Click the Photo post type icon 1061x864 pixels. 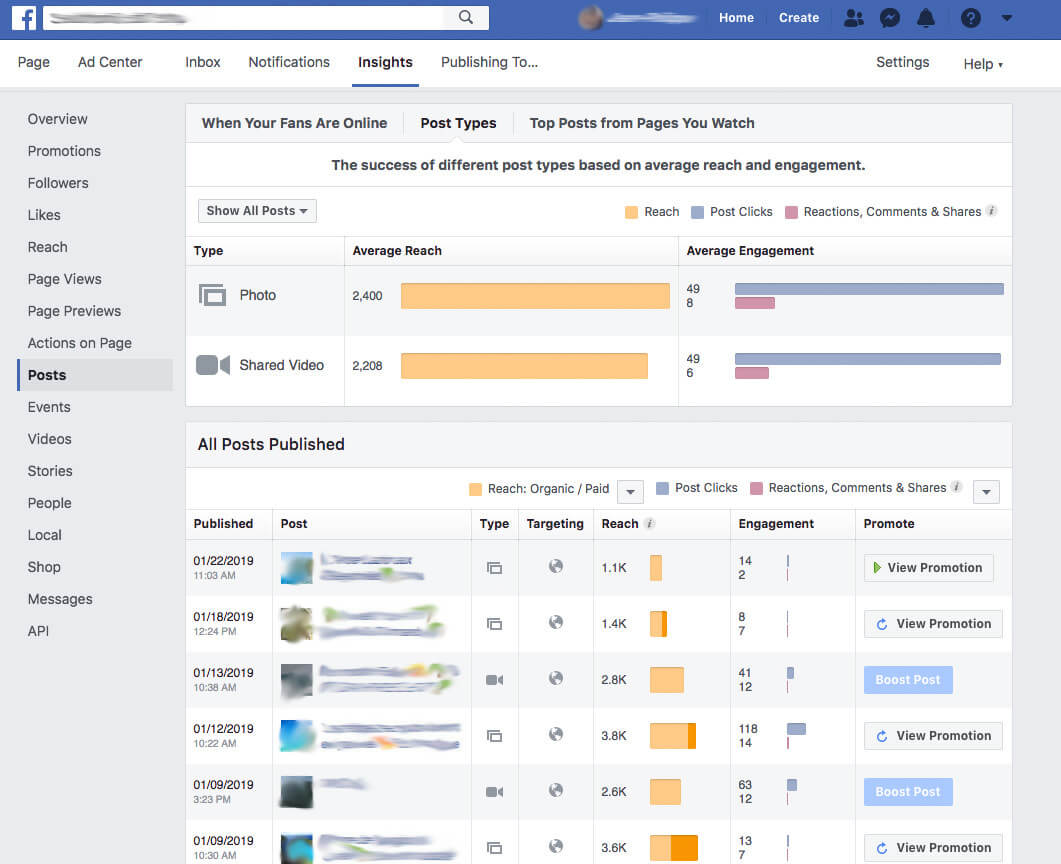point(212,295)
